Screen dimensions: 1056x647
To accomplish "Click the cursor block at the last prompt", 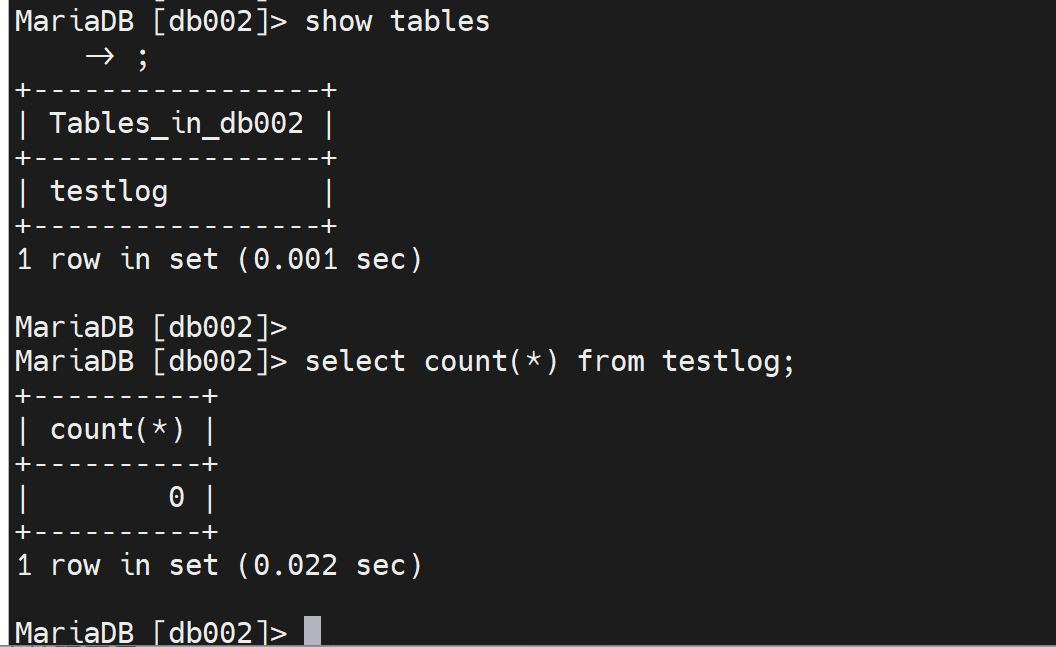I will pyautogui.click(x=312, y=632).
